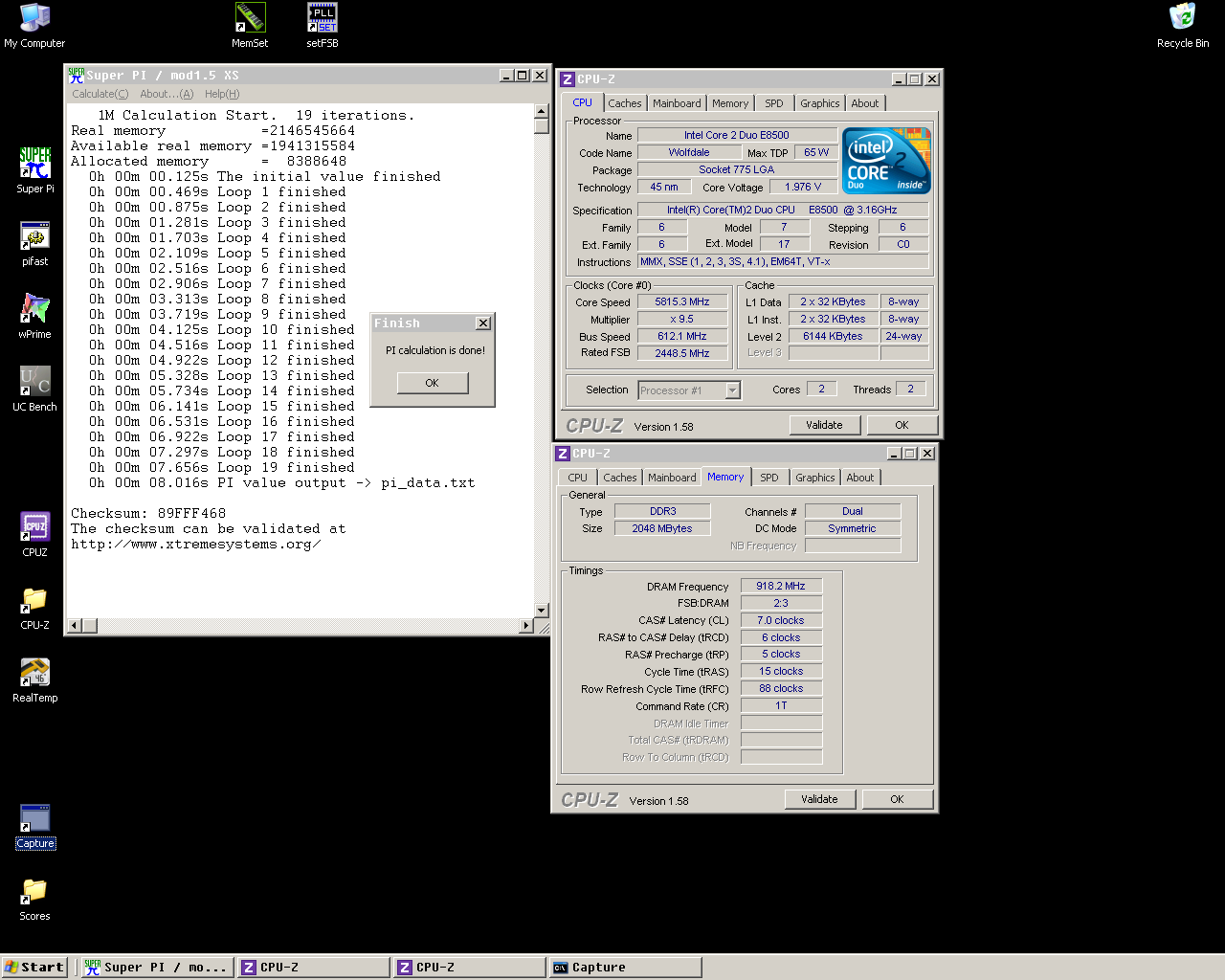This screenshot has height=980, width=1225.
Task: Open the Start menu
Action: [33, 968]
